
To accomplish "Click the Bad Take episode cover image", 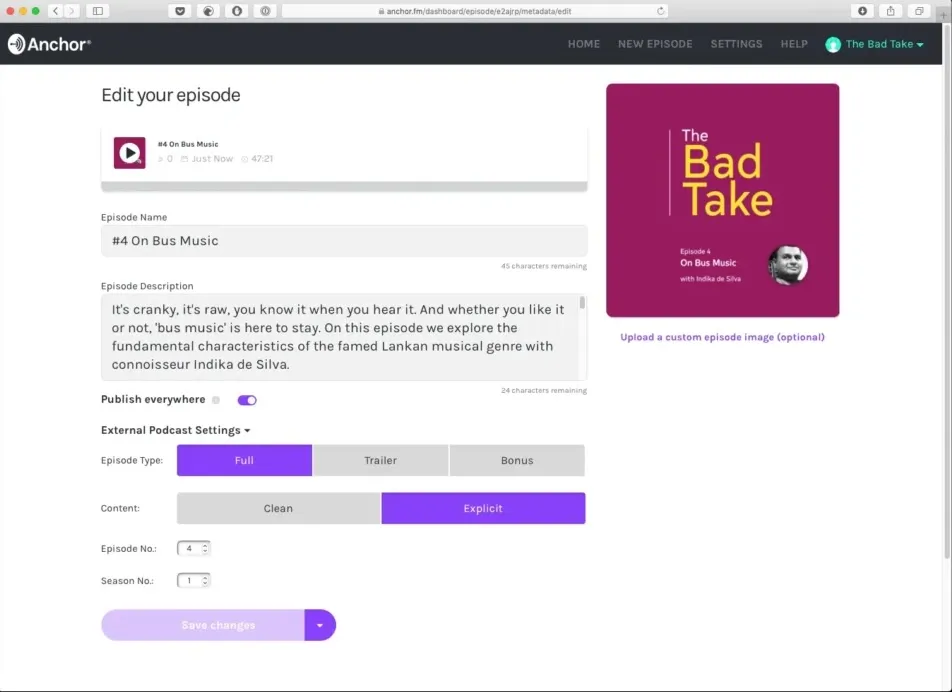I will (x=722, y=200).
